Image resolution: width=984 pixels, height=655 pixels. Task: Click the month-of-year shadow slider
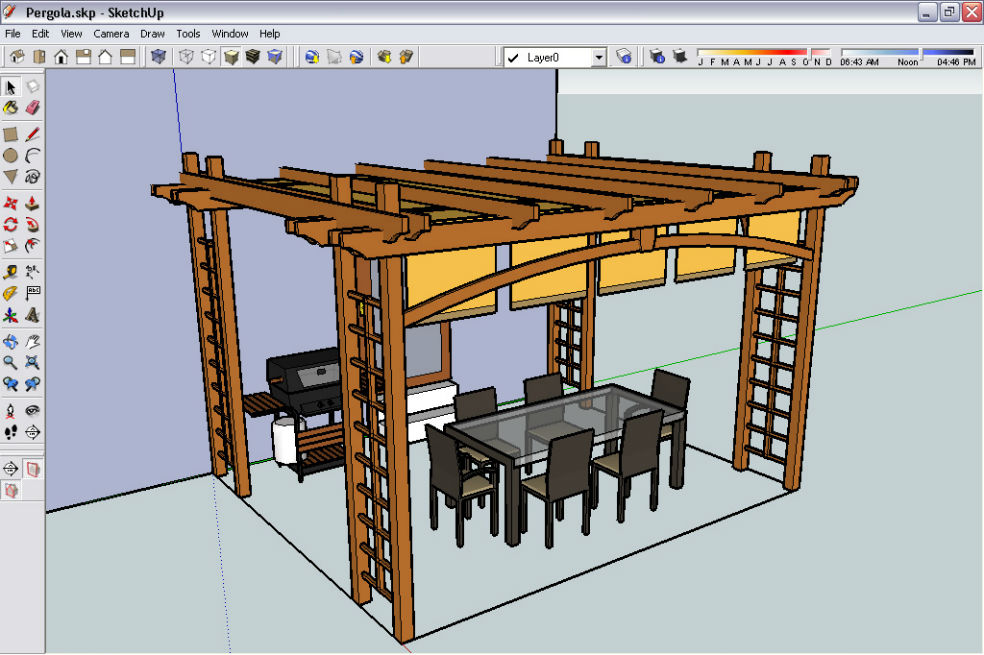click(764, 53)
